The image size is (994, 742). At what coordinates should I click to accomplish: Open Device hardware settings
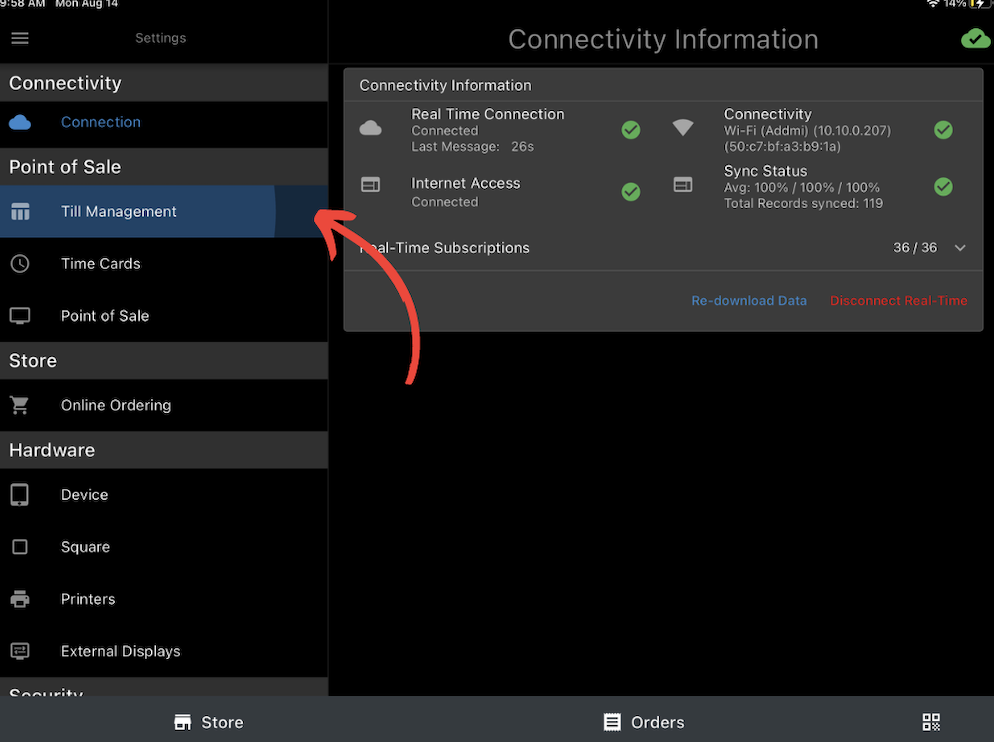(164, 495)
